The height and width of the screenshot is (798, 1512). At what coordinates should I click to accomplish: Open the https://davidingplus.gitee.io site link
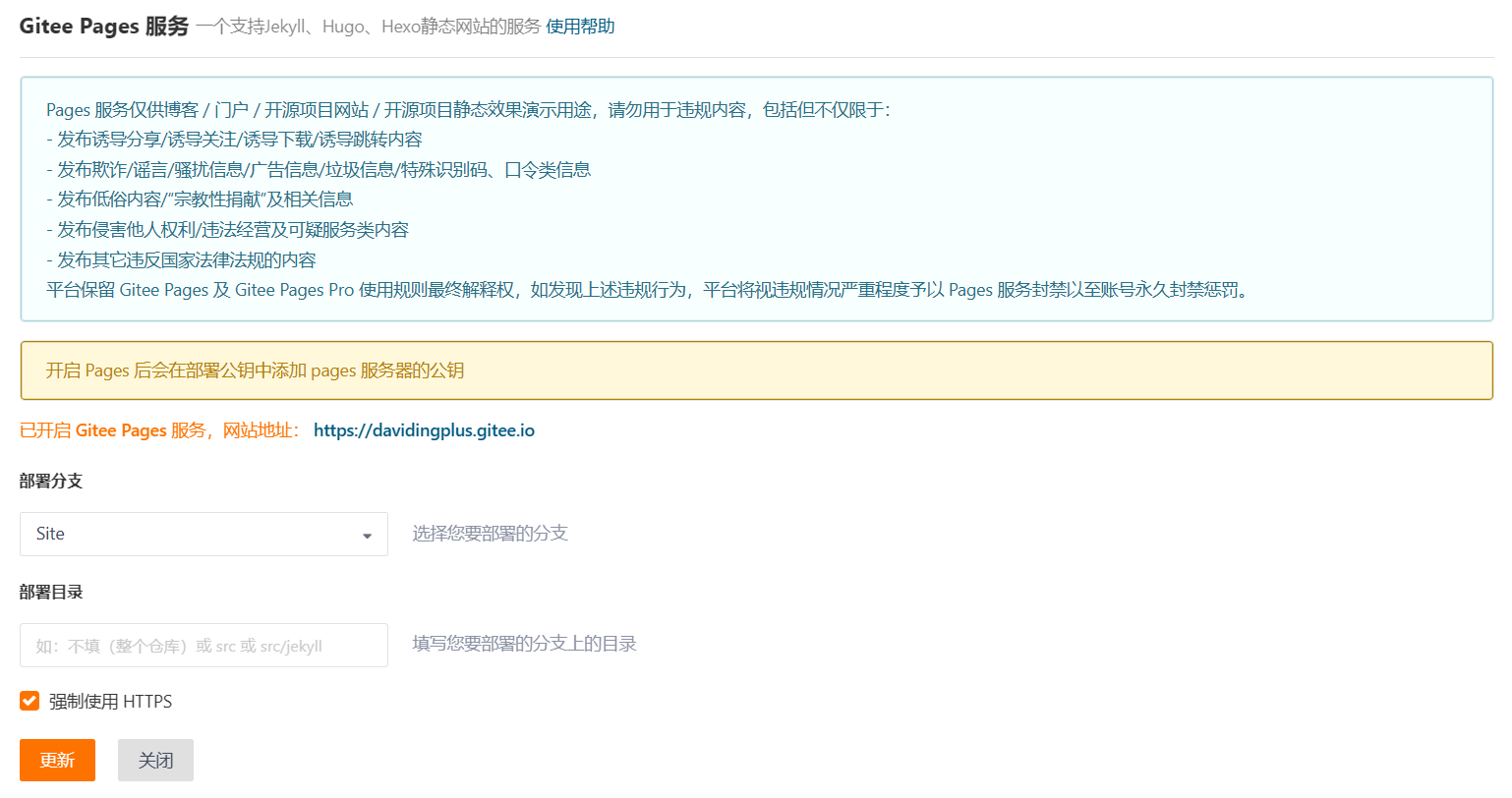tap(424, 430)
